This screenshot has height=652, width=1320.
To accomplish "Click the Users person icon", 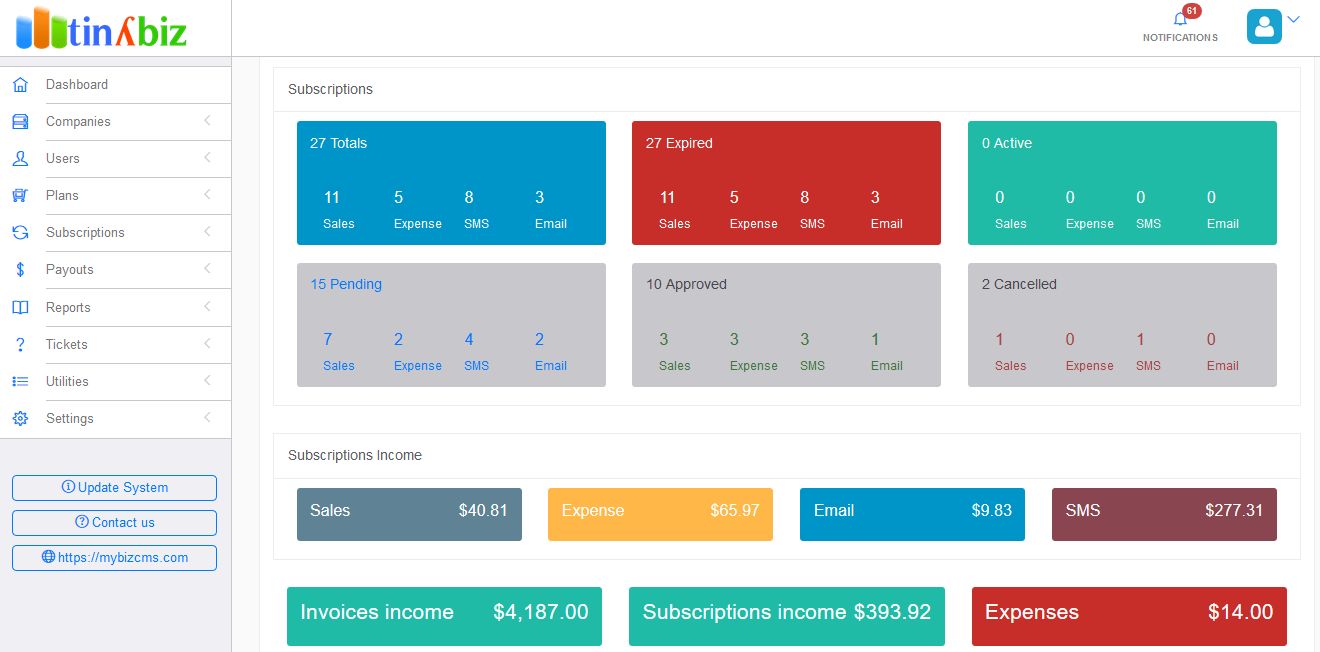I will point(20,159).
